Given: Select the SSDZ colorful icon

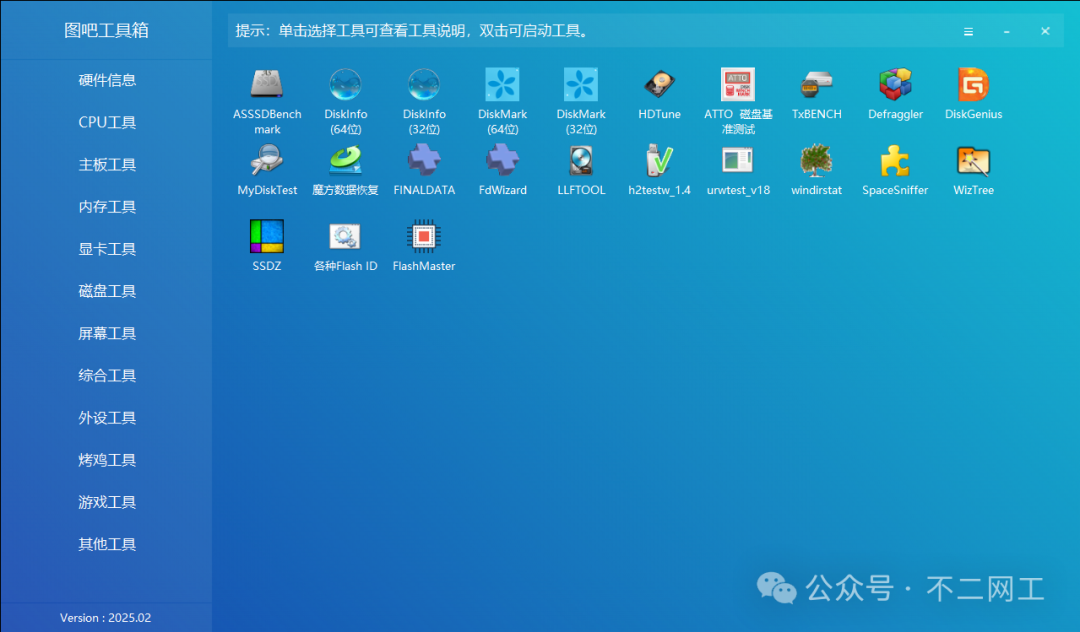Looking at the screenshot, I should (x=267, y=237).
